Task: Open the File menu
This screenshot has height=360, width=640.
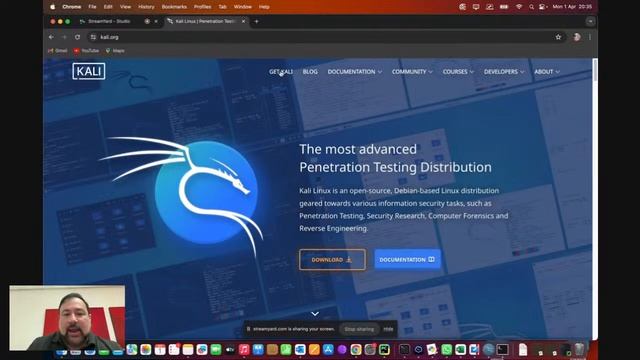Action: pos(92,7)
